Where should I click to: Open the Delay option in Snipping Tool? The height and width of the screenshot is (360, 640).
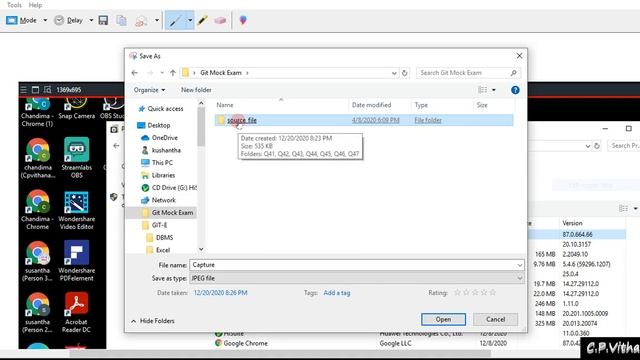tap(69, 20)
